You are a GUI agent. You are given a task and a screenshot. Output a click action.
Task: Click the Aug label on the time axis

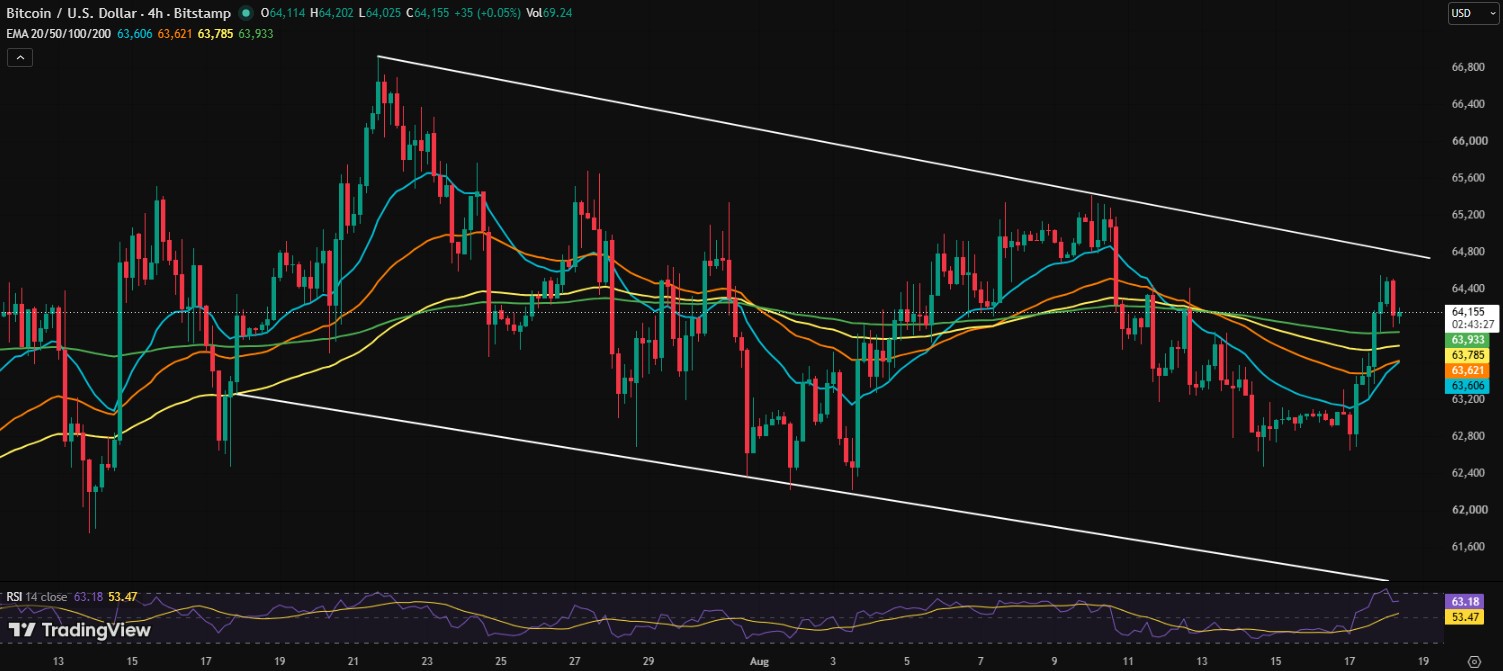pos(760,661)
